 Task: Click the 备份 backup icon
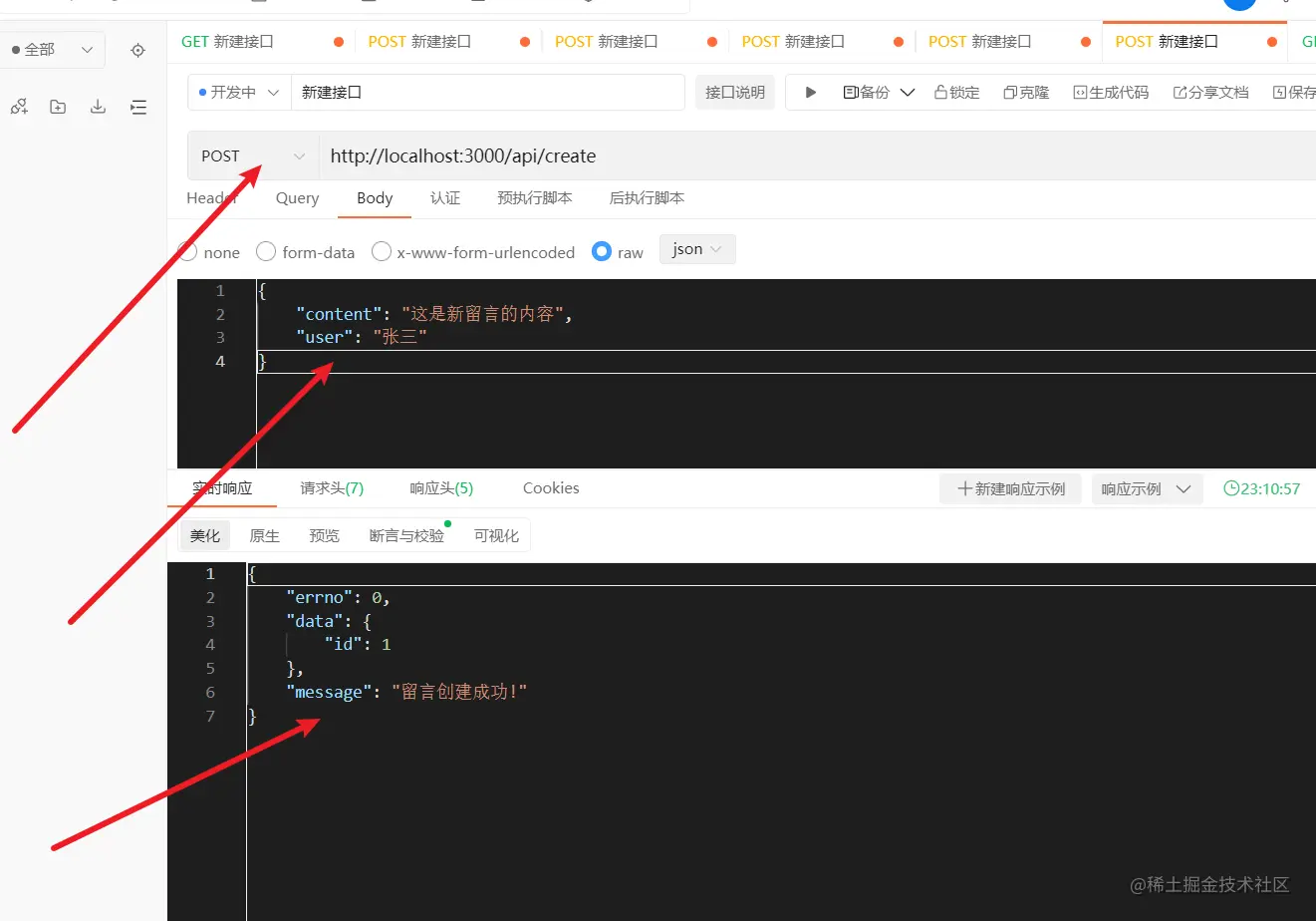coord(850,92)
